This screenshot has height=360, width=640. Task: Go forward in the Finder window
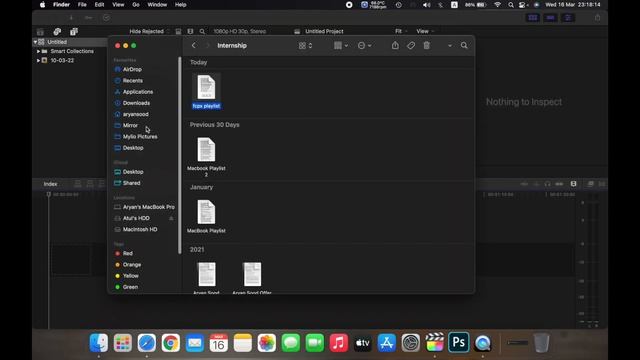207,45
